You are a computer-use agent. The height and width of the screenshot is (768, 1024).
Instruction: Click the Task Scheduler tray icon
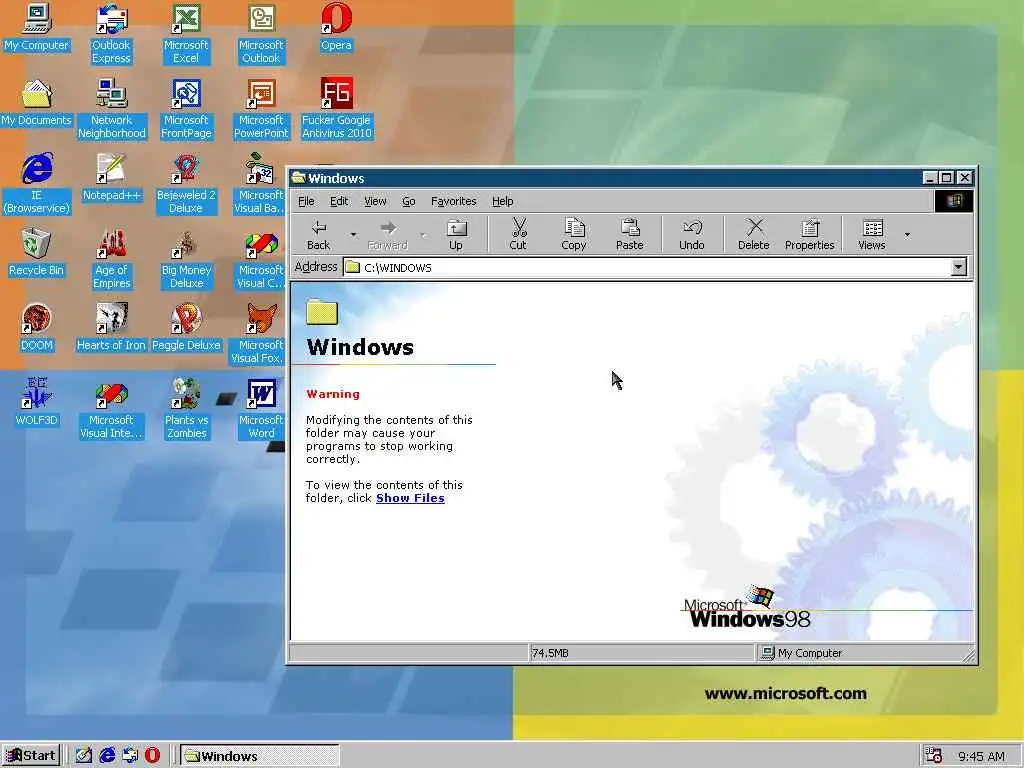point(934,756)
